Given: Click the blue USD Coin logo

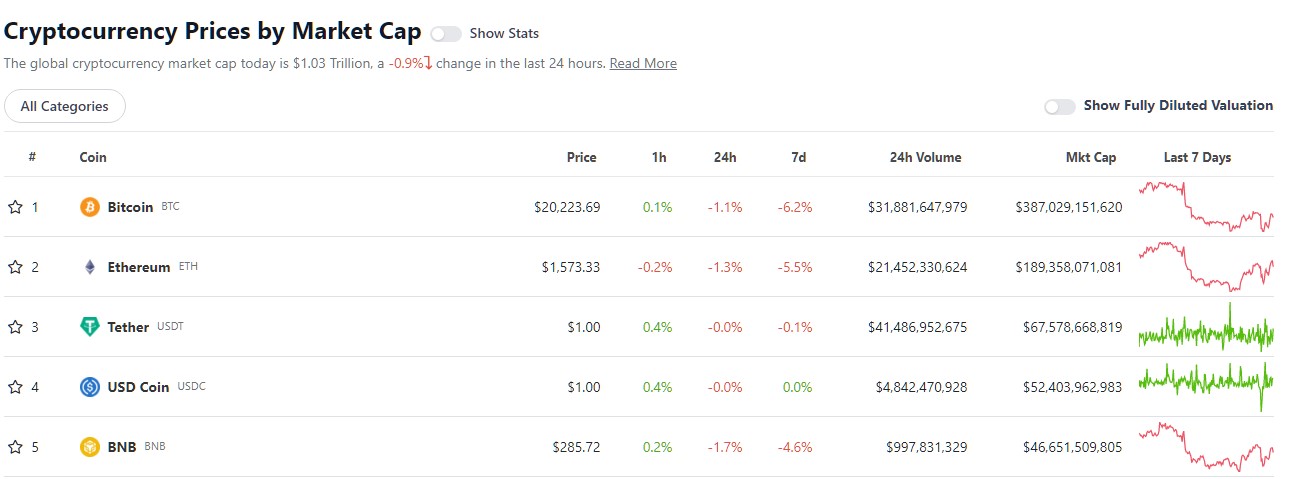Looking at the screenshot, I should point(90,387).
